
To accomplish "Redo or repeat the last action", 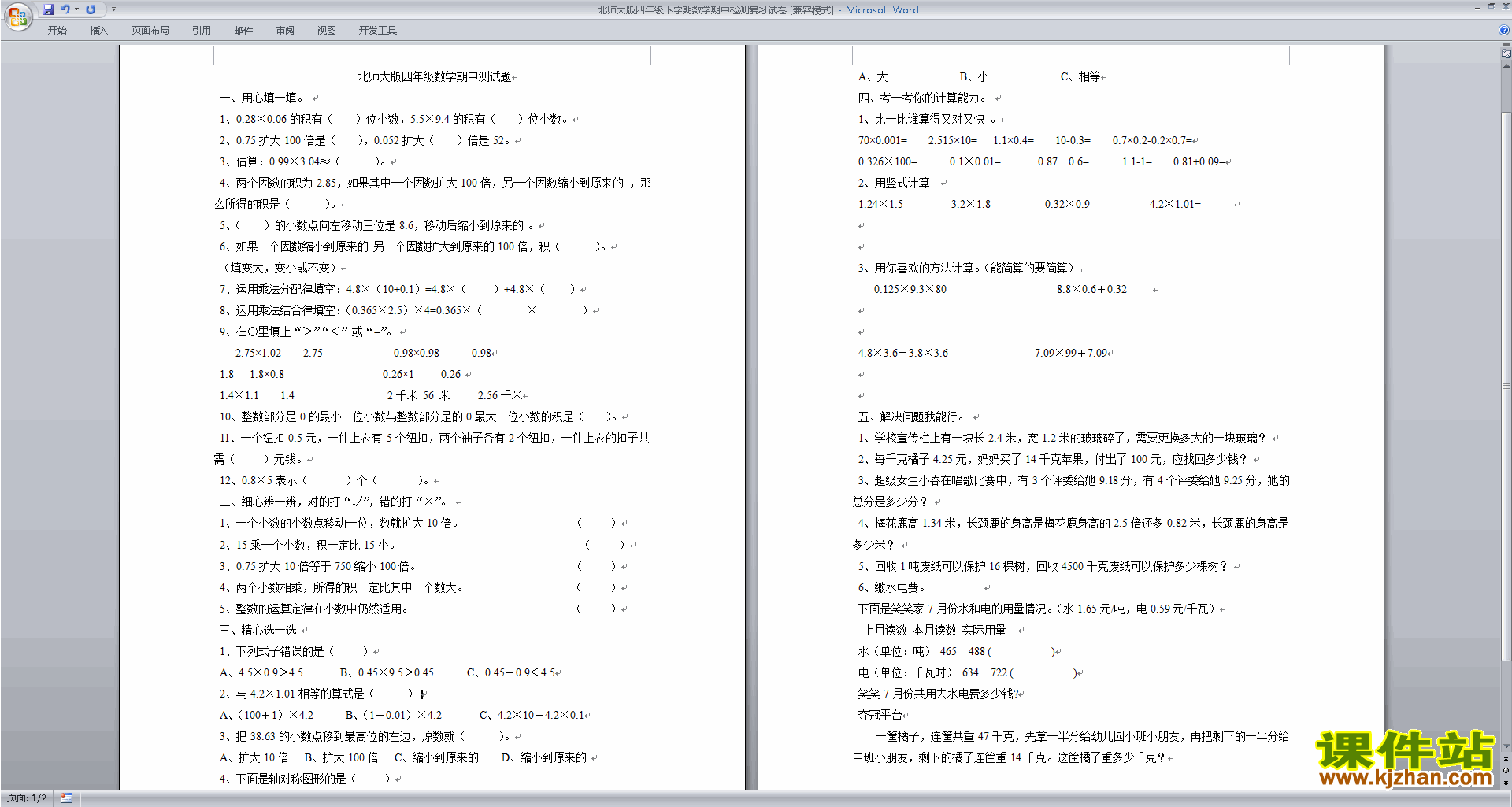I will (91, 9).
